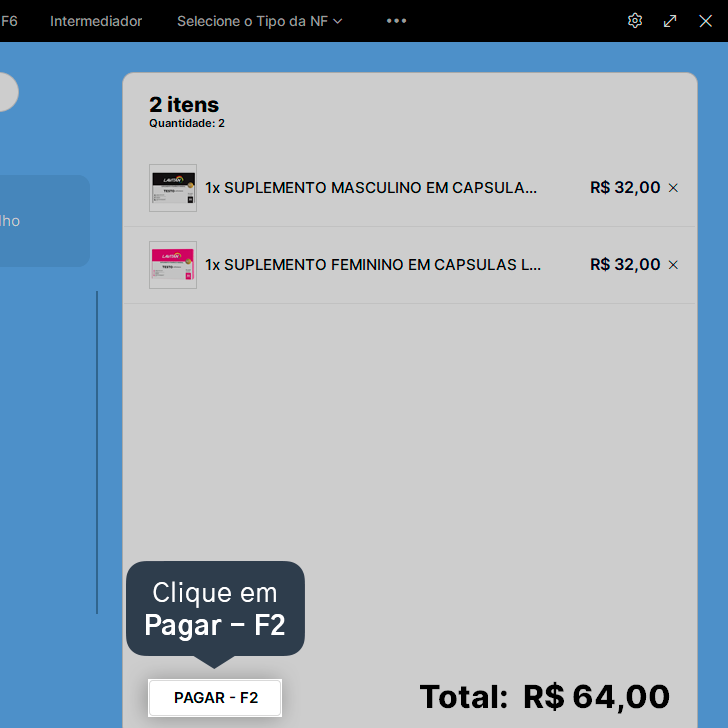Click the PAGAR - F2 button
The height and width of the screenshot is (728, 728).
[215, 698]
